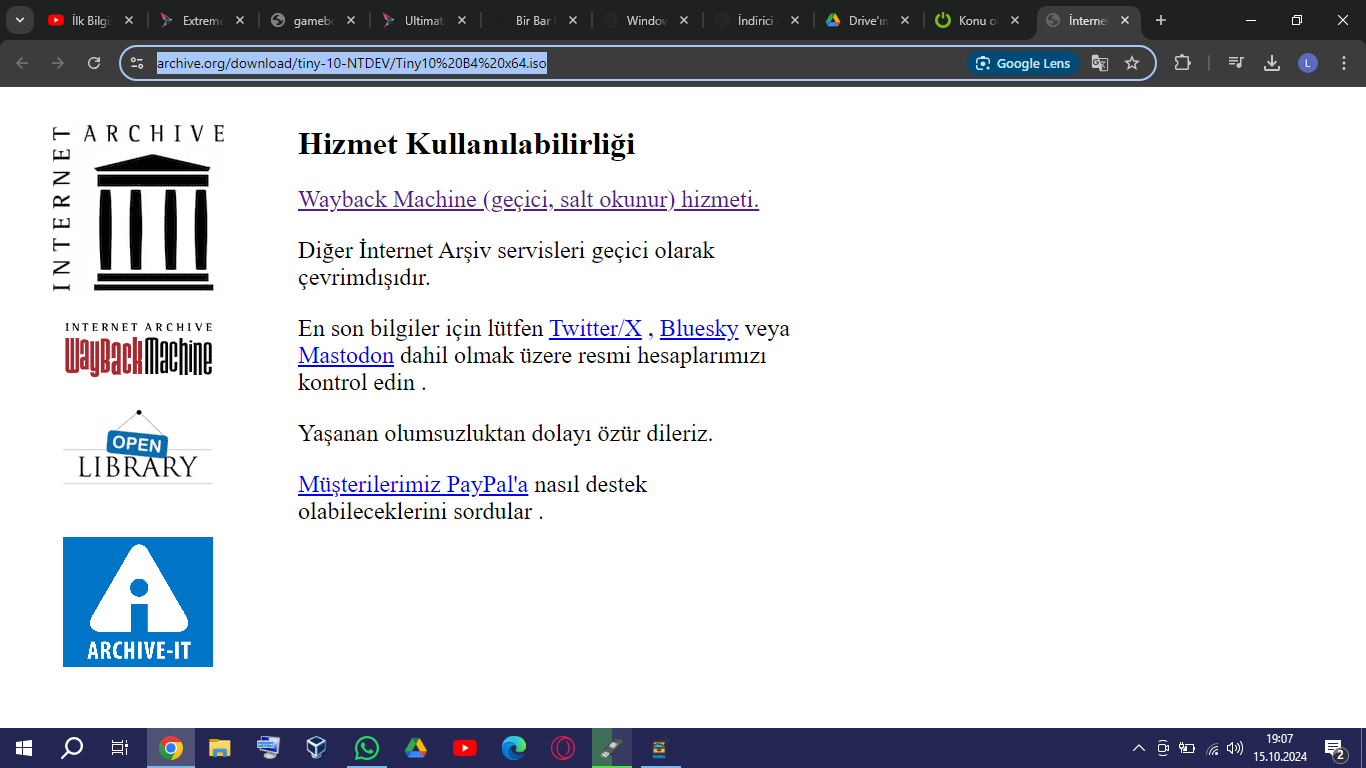Open volume control in system tray

(x=1235, y=748)
